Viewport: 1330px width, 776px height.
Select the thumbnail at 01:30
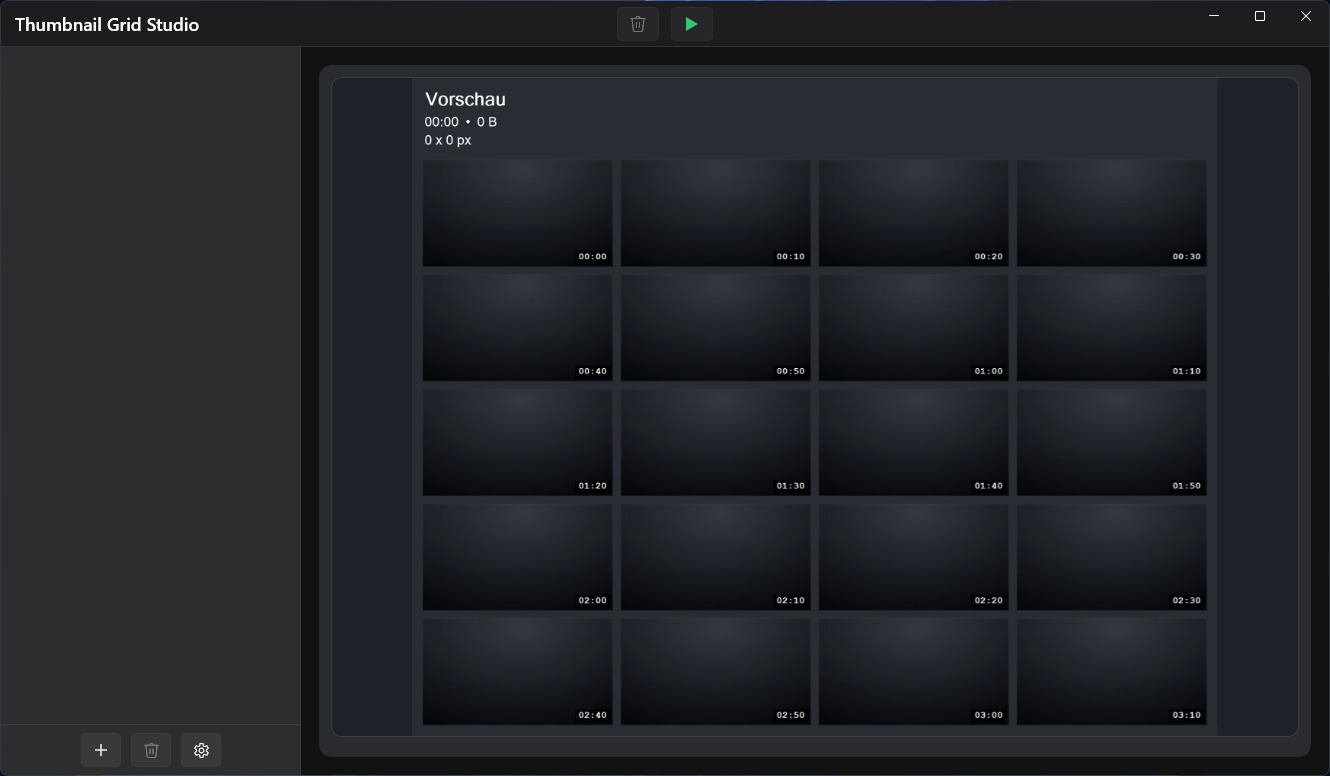point(715,442)
